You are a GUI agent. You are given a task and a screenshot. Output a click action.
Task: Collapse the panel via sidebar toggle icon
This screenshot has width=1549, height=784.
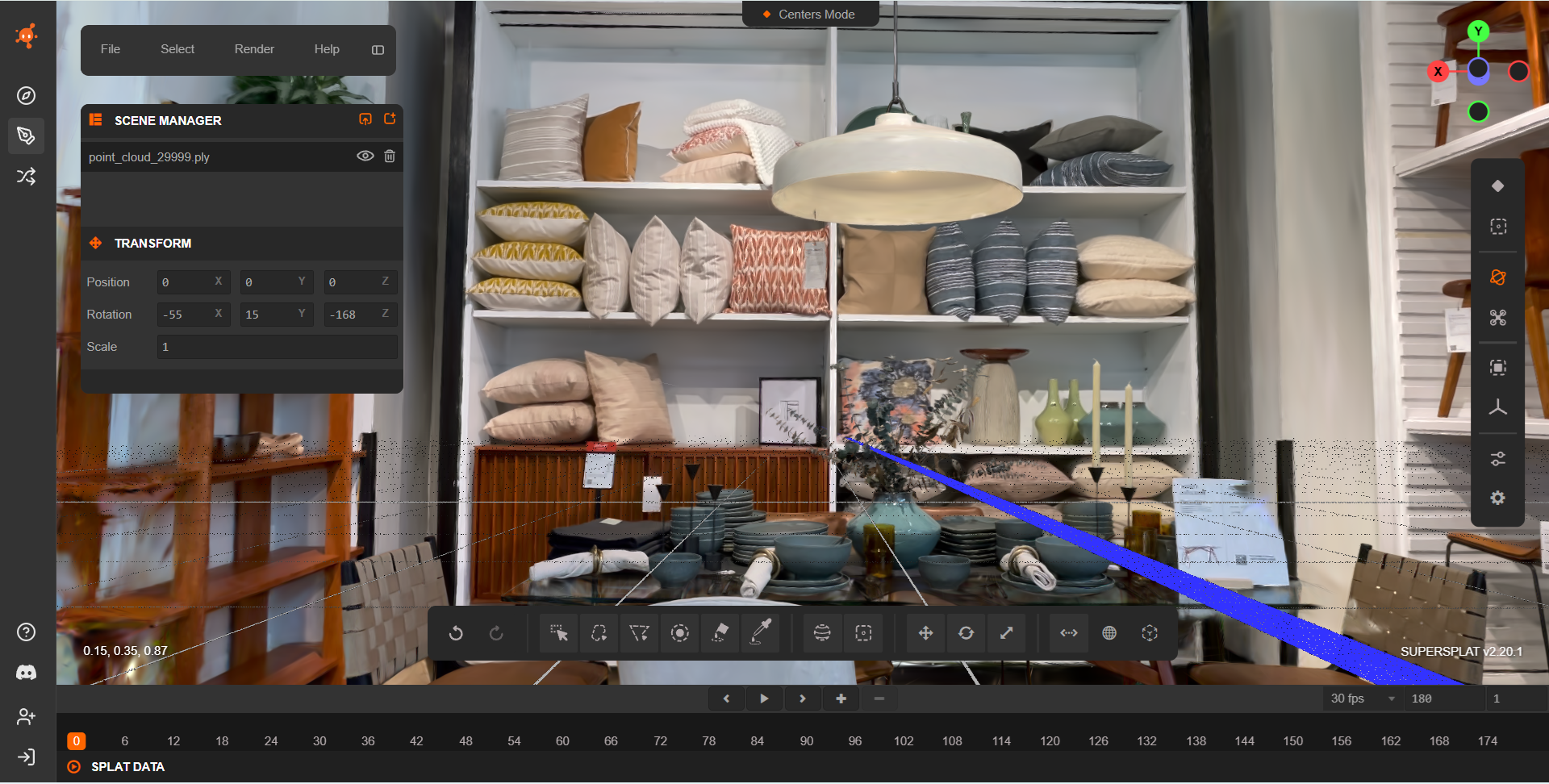(378, 50)
